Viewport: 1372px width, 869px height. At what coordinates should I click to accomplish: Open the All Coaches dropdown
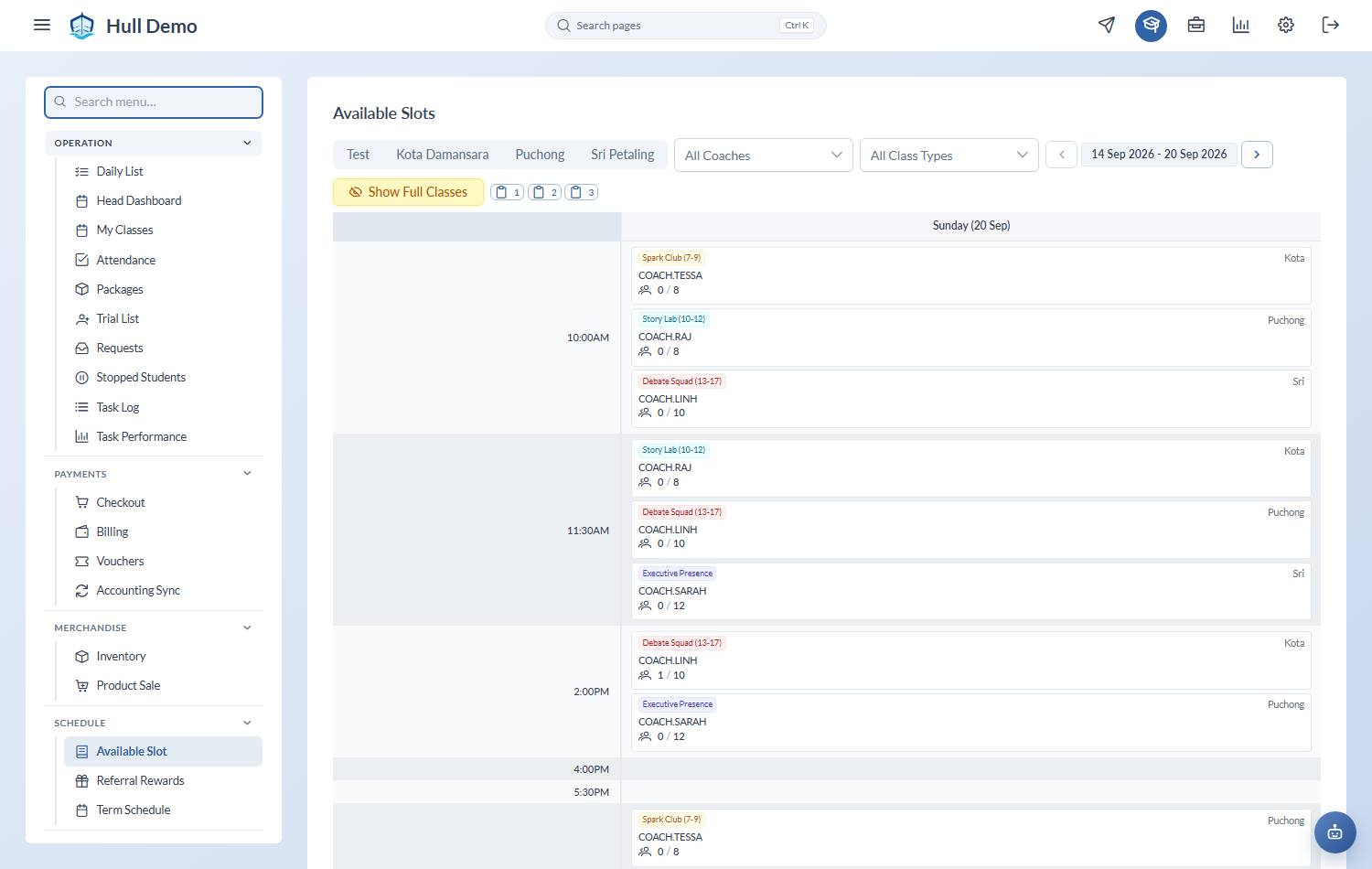pyautogui.click(x=764, y=156)
